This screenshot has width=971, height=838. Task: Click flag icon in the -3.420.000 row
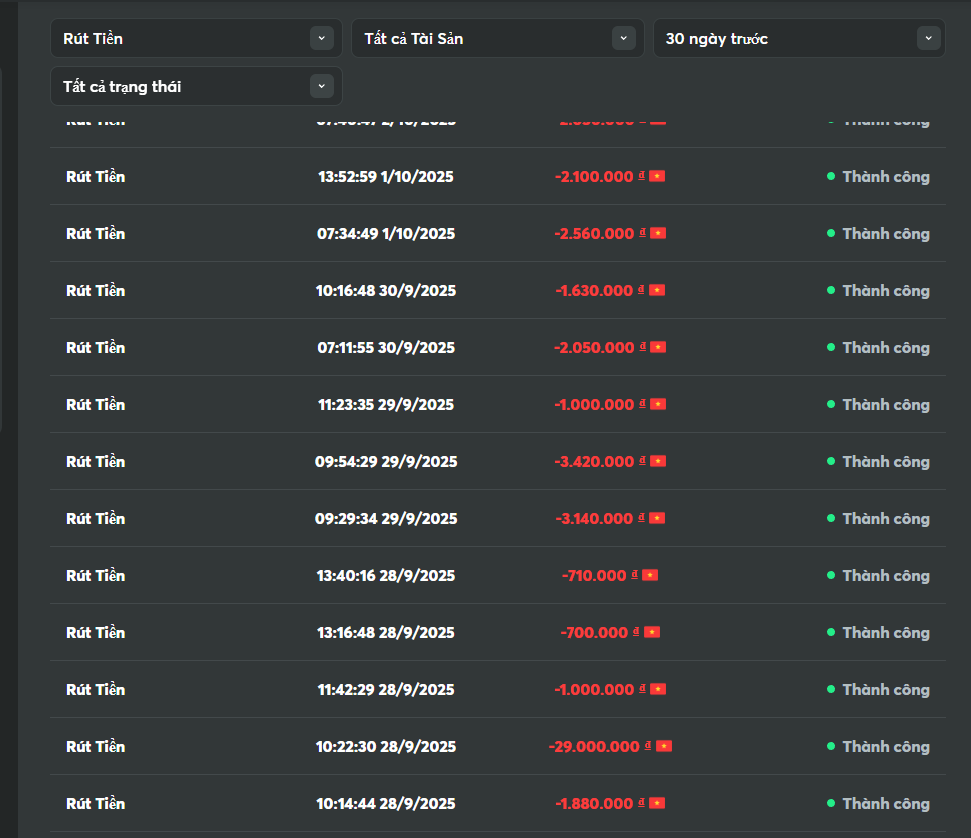(657, 462)
